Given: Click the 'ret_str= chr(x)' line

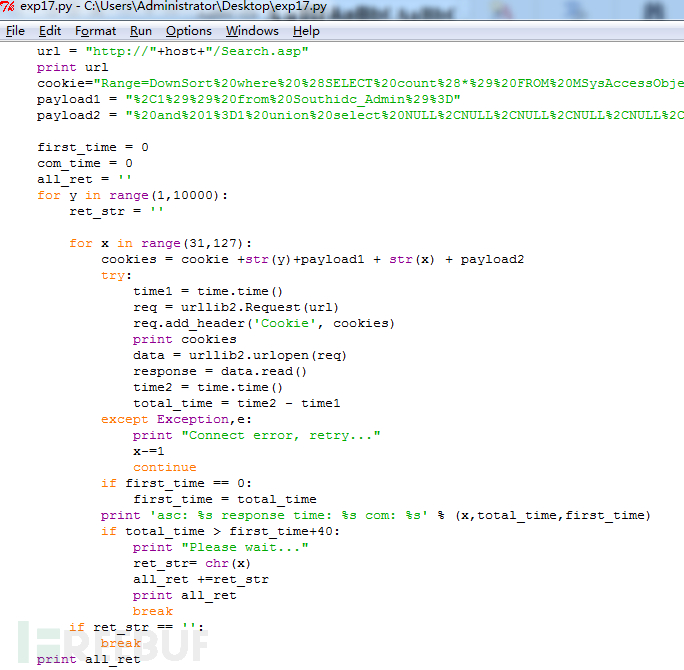Looking at the screenshot, I should click(192, 564).
